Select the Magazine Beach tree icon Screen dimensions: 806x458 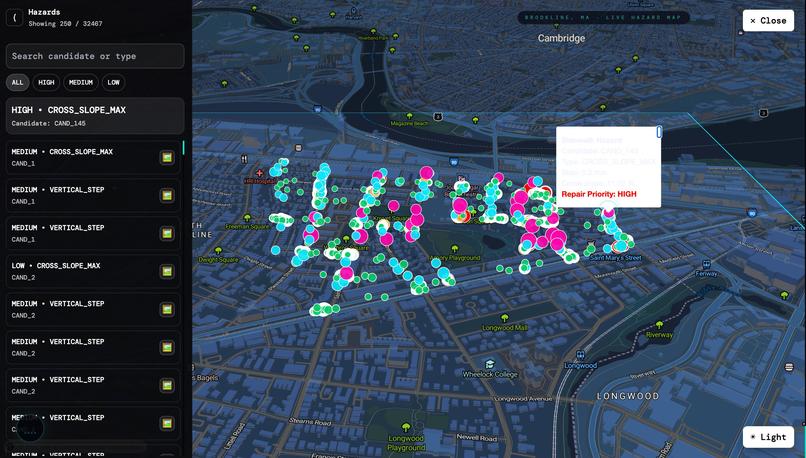[409, 116]
